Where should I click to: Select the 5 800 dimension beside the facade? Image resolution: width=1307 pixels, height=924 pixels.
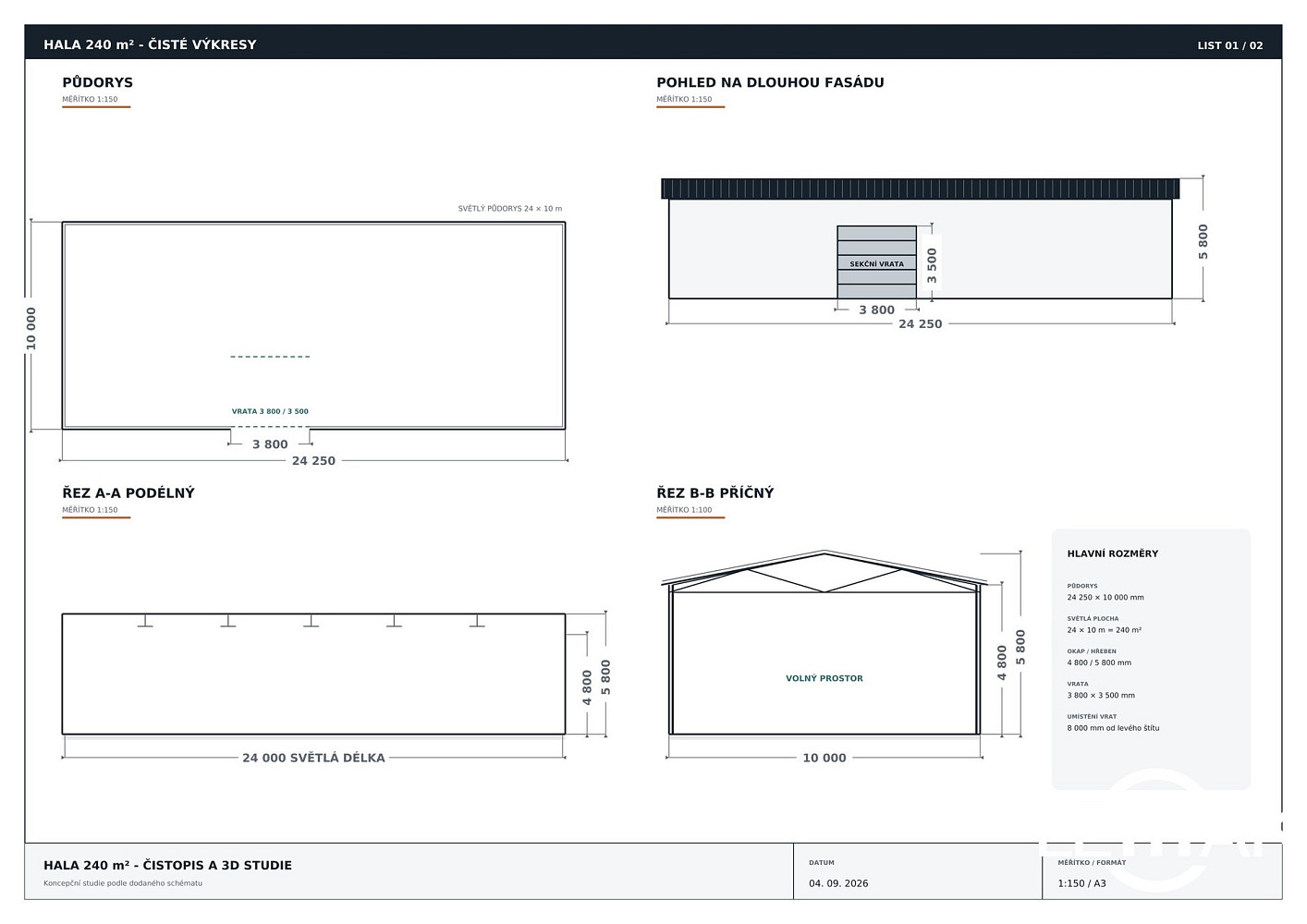coord(1203,241)
